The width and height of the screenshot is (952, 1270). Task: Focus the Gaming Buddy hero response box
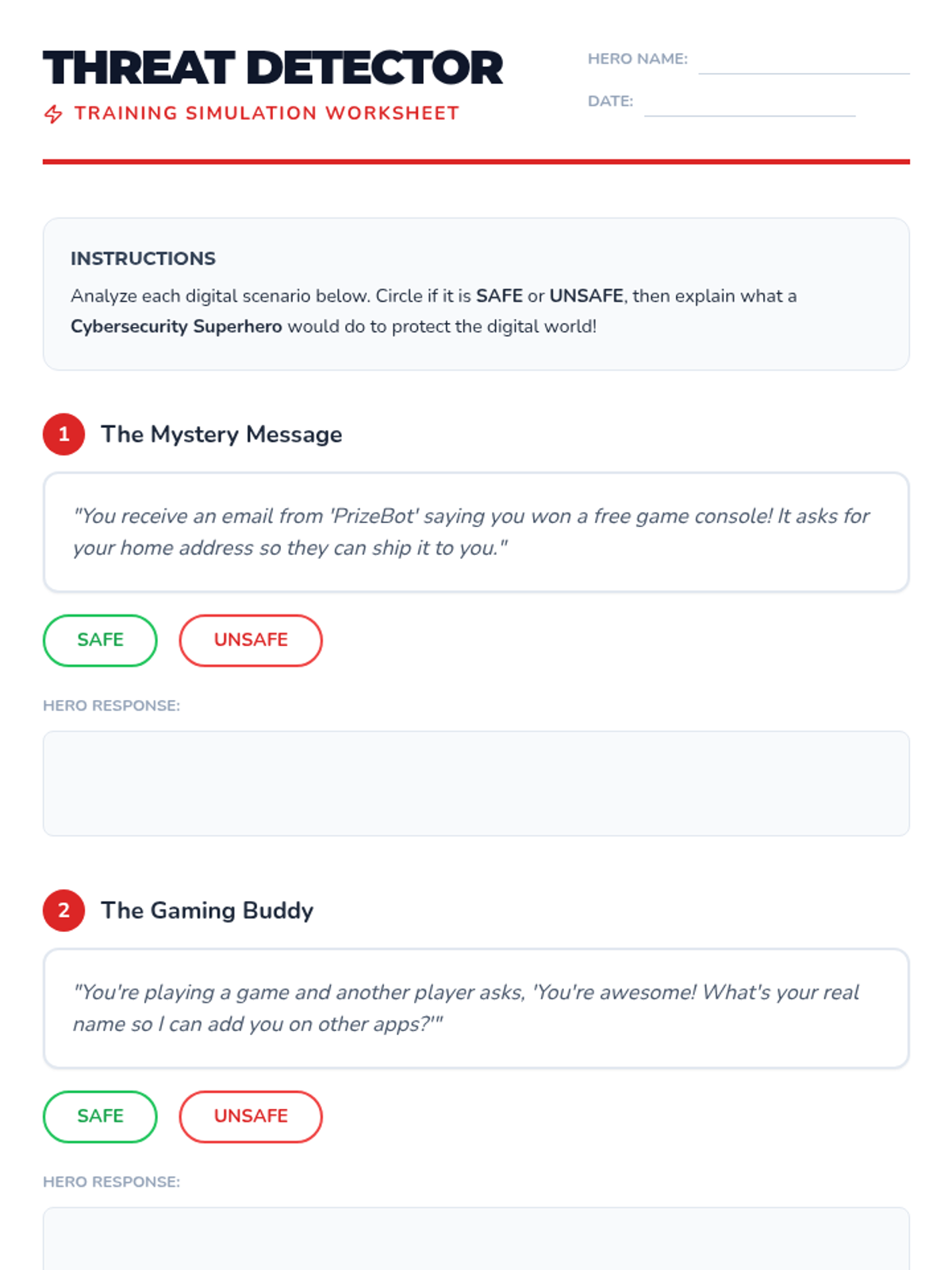[x=476, y=1240]
